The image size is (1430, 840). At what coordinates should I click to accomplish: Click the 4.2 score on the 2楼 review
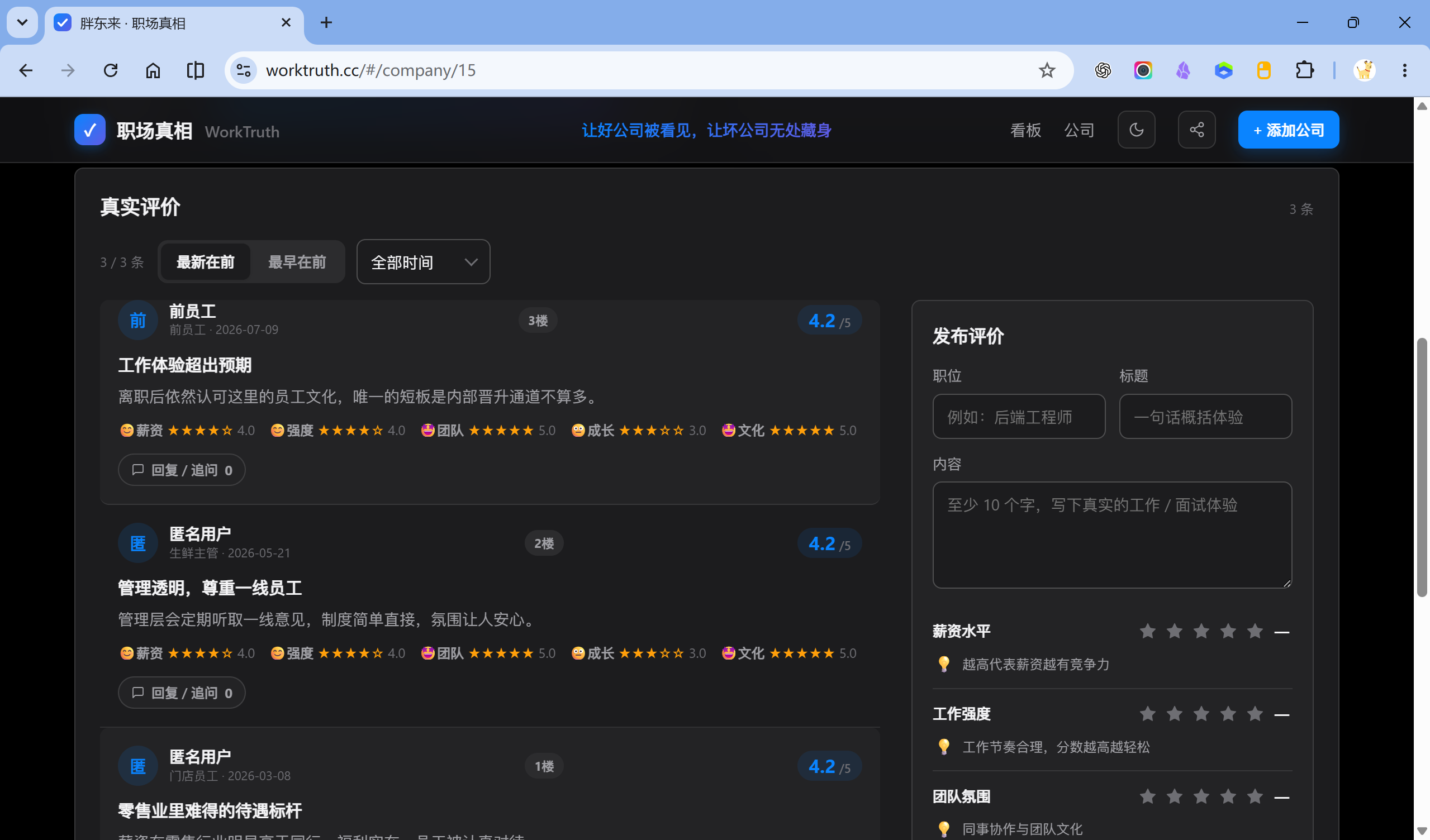pyautogui.click(x=830, y=544)
